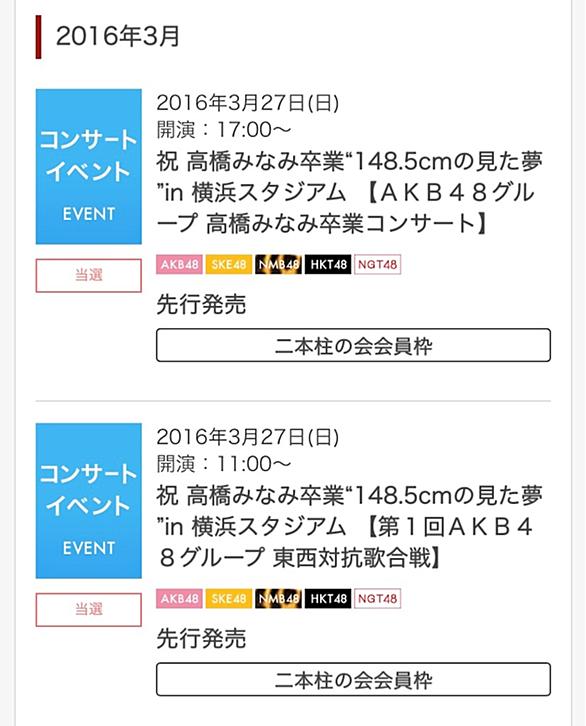This screenshot has width=586, height=726.
Task: Click the SKE48 orange badge in first event
Action: click(229, 264)
